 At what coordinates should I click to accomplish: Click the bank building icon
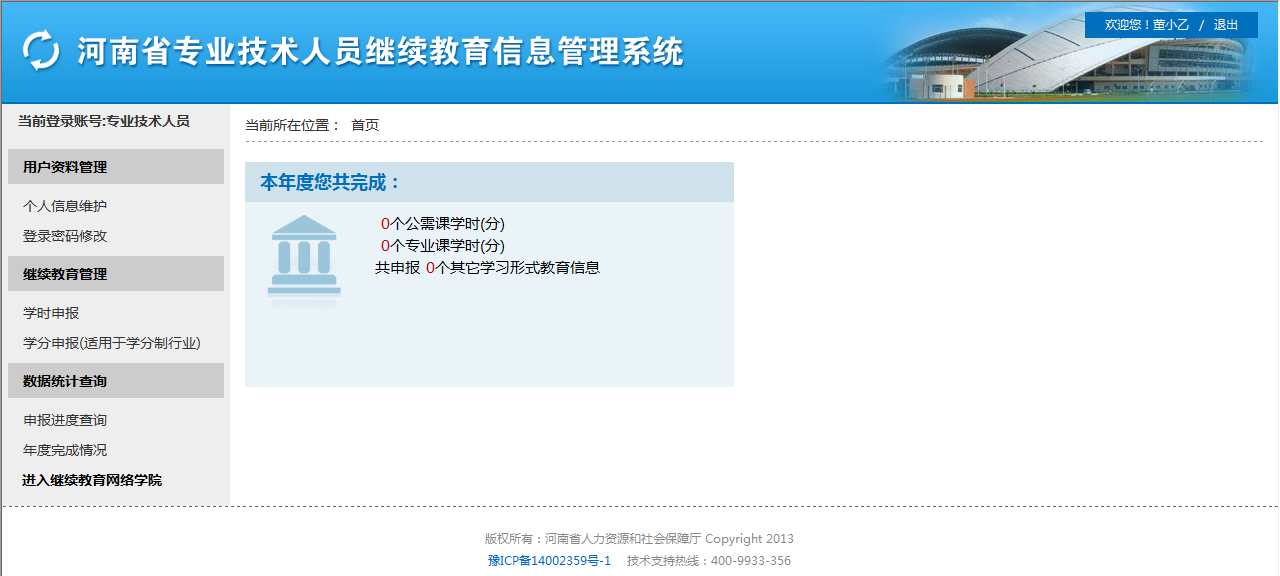click(x=304, y=256)
